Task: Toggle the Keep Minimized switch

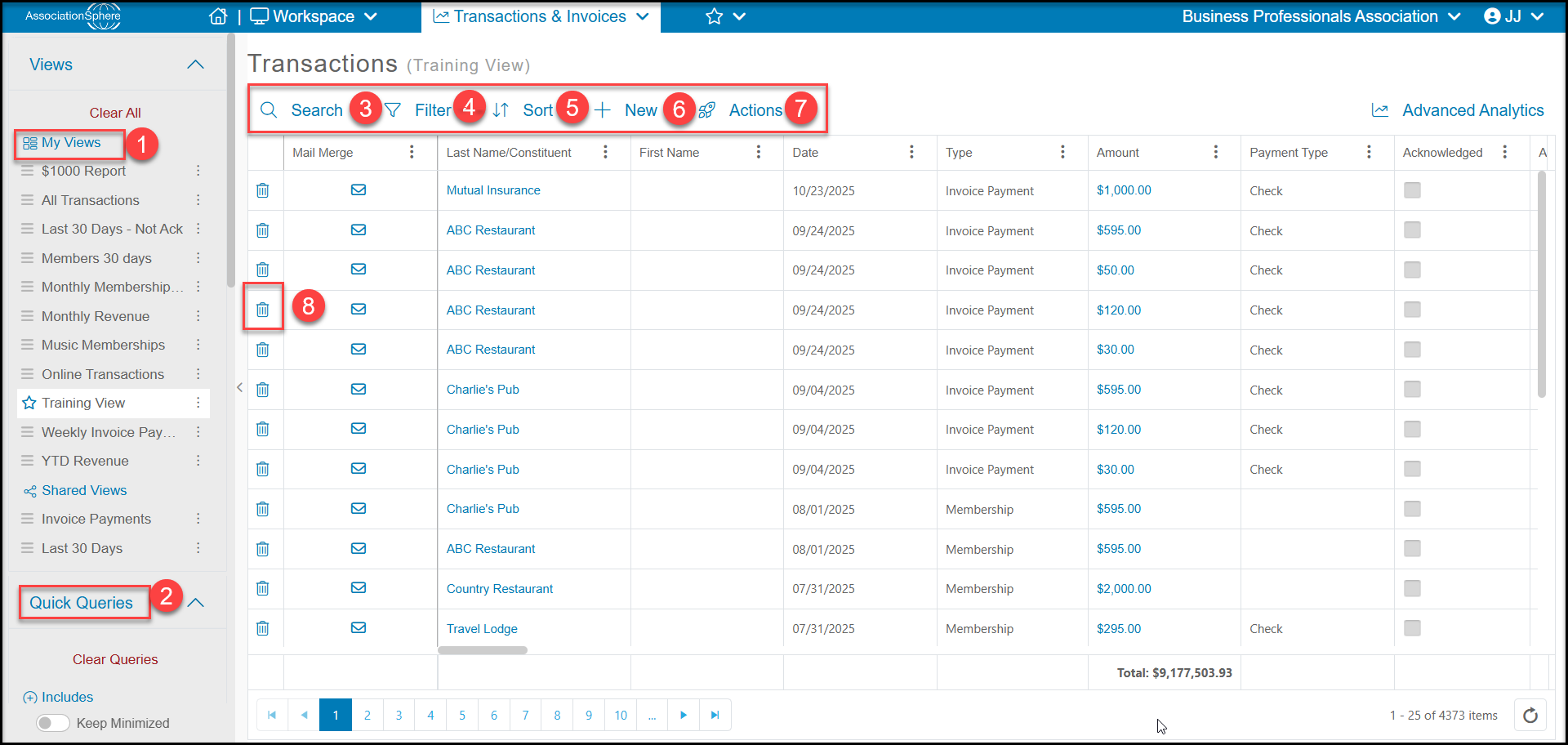Action: (53, 723)
